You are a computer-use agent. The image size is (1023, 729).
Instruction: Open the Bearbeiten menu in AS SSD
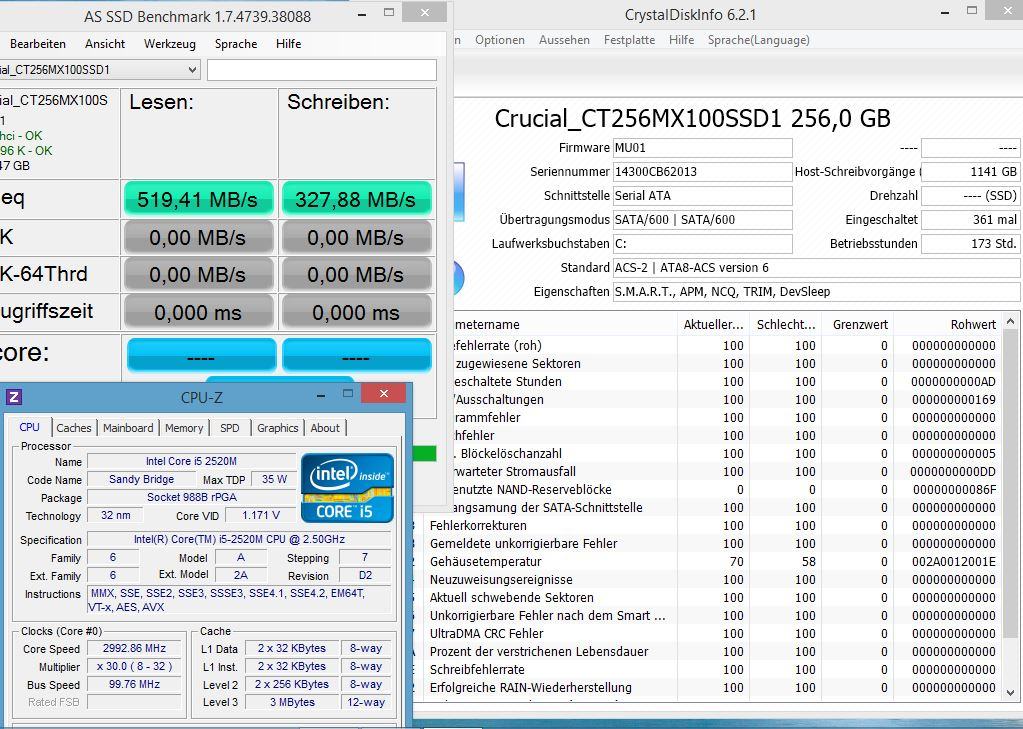pyautogui.click(x=38, y=44)
